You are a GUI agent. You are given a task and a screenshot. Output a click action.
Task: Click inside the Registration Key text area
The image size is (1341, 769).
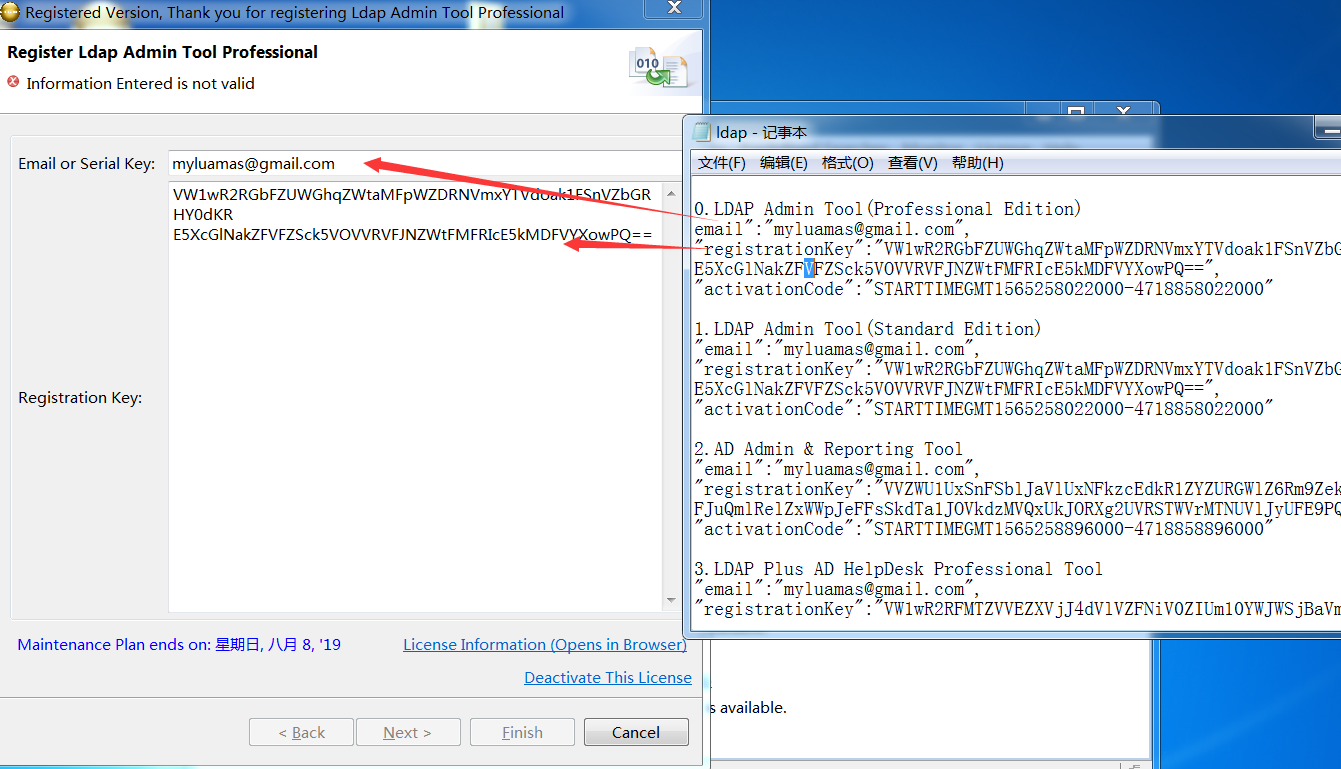pos(416,397)
